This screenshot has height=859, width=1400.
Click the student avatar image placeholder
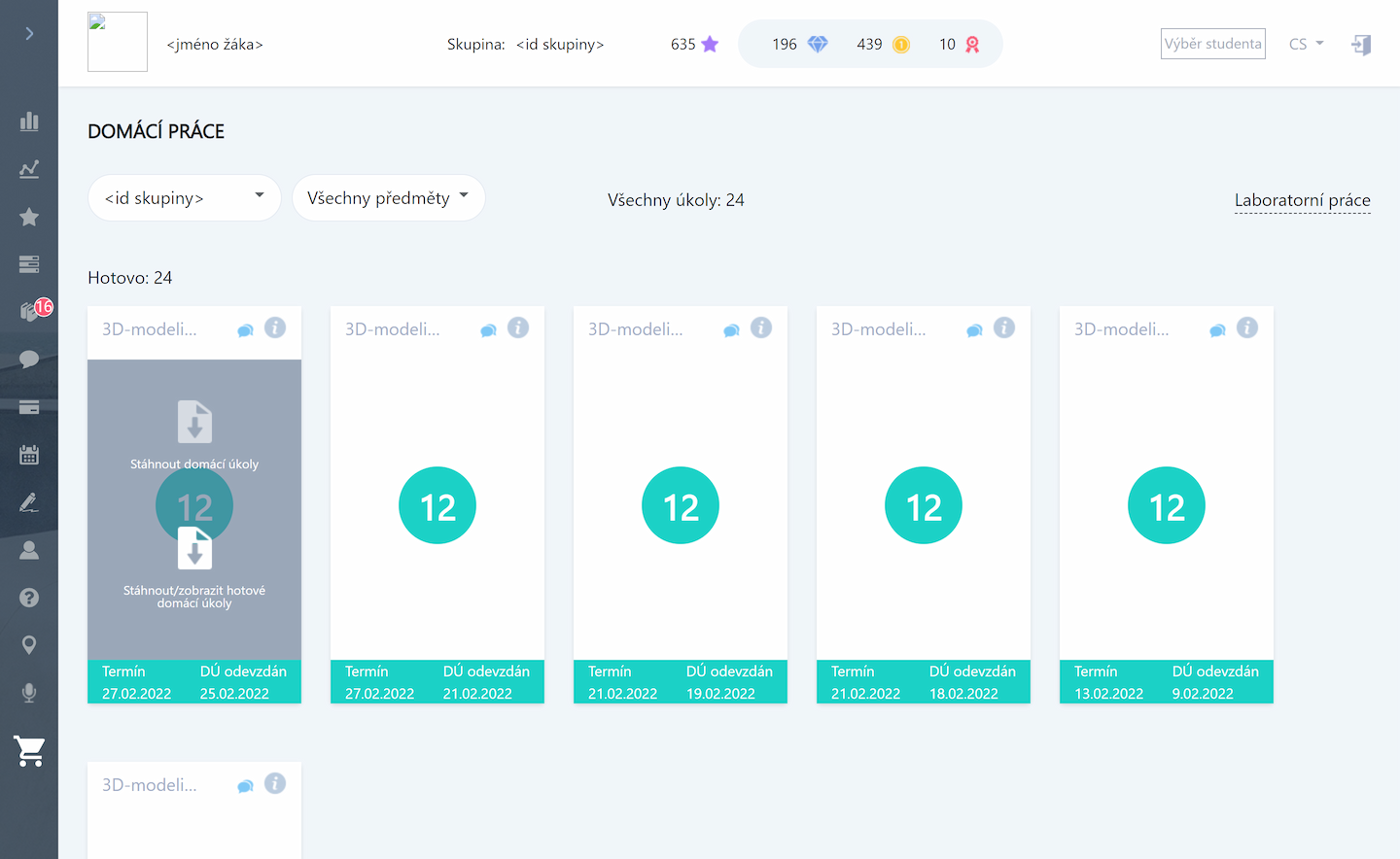(x=118, y=42)
